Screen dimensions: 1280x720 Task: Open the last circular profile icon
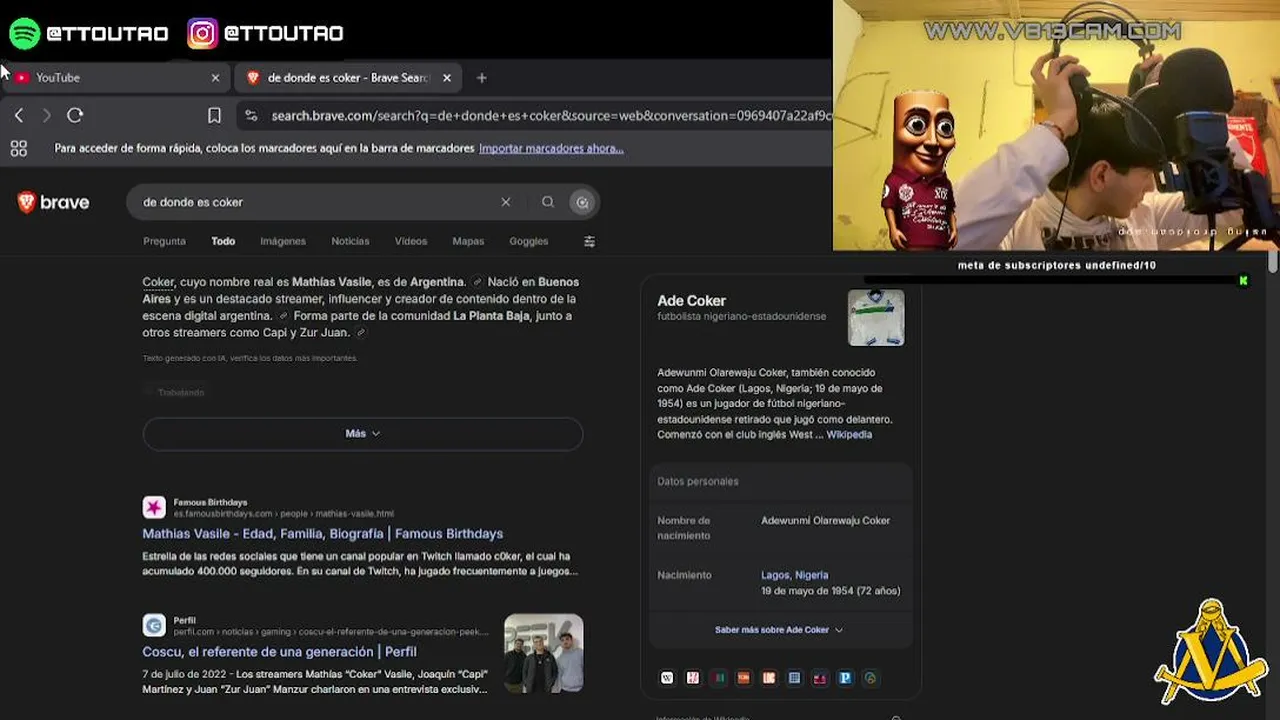click(870, 678)
